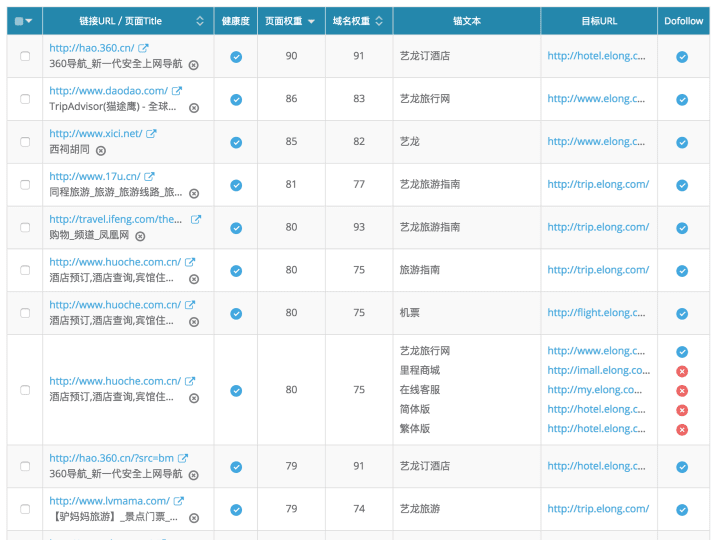Click remove icon in the hao.360.cn/ row
Viewport: 720px width, 540px height.
pos(194,65)
